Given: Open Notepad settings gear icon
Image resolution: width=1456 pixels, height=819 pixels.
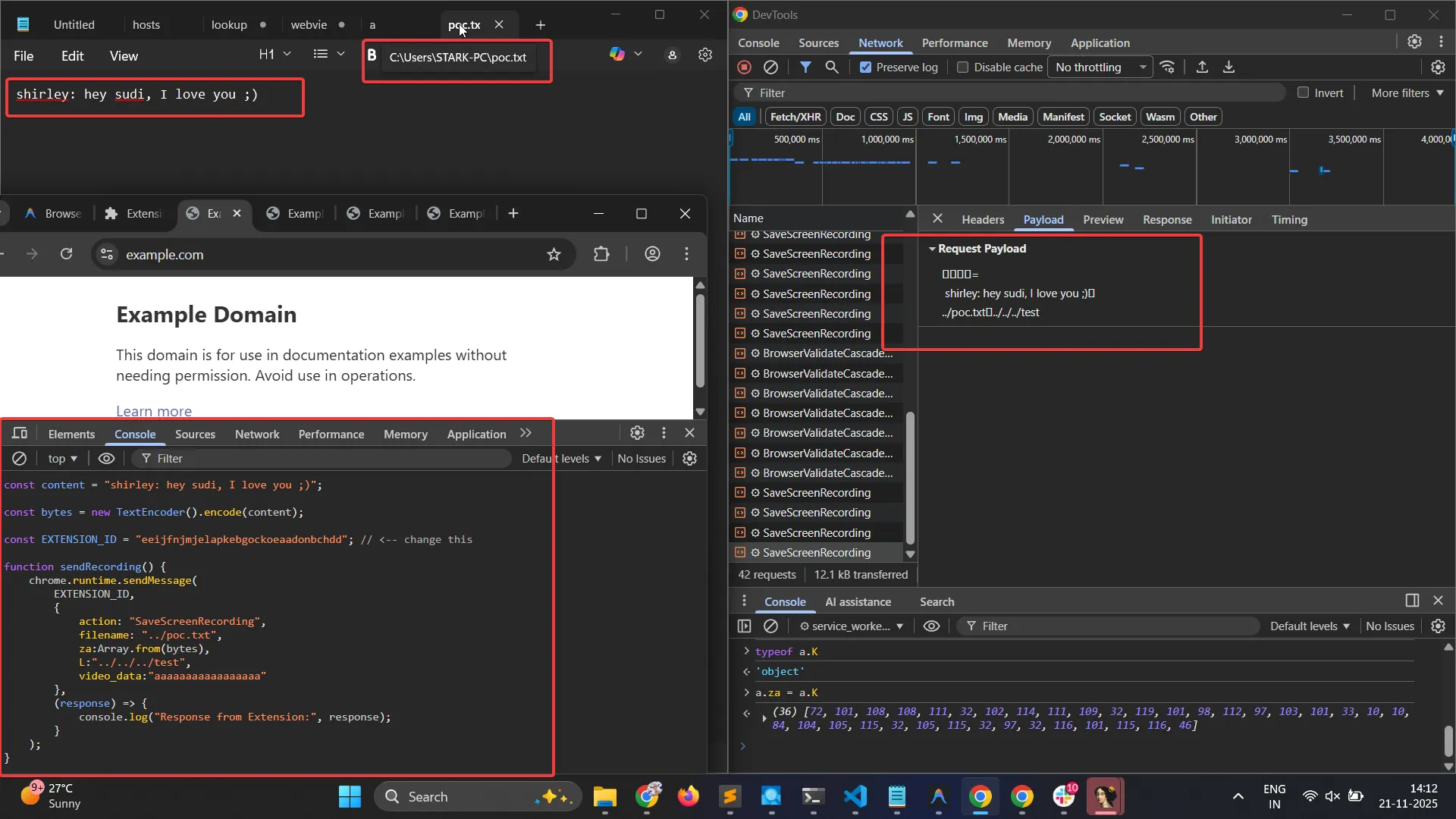Looking at the screenshot, I should click(704, 55).
